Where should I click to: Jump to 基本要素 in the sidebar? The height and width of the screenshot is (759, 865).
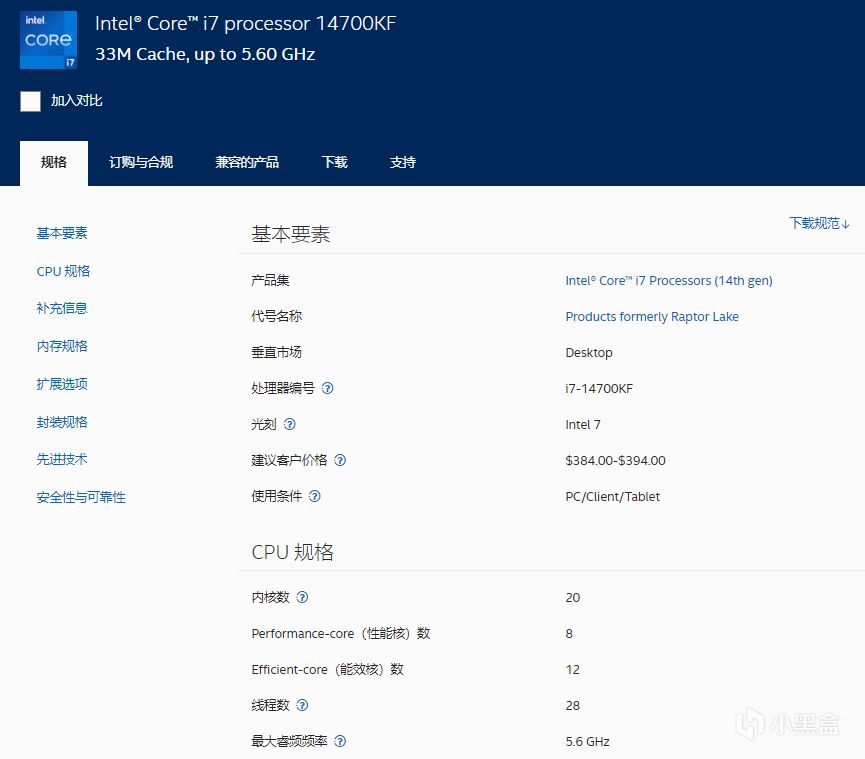tap(62, 233)
